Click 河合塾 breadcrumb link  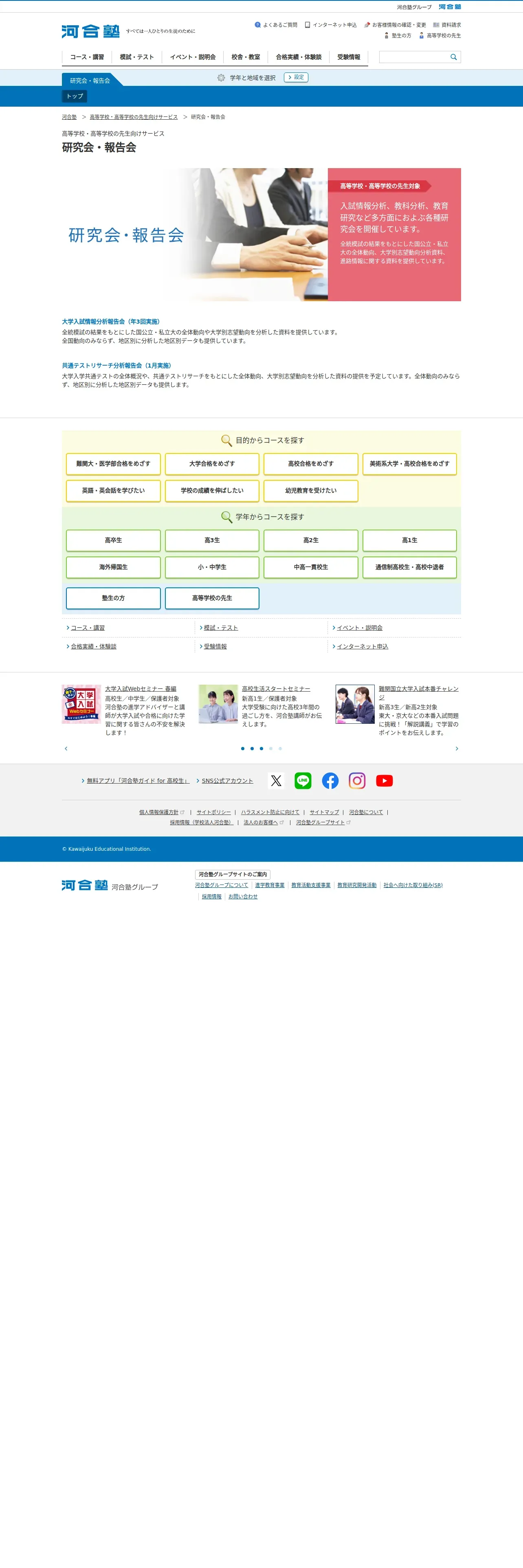tap(69, 117)
